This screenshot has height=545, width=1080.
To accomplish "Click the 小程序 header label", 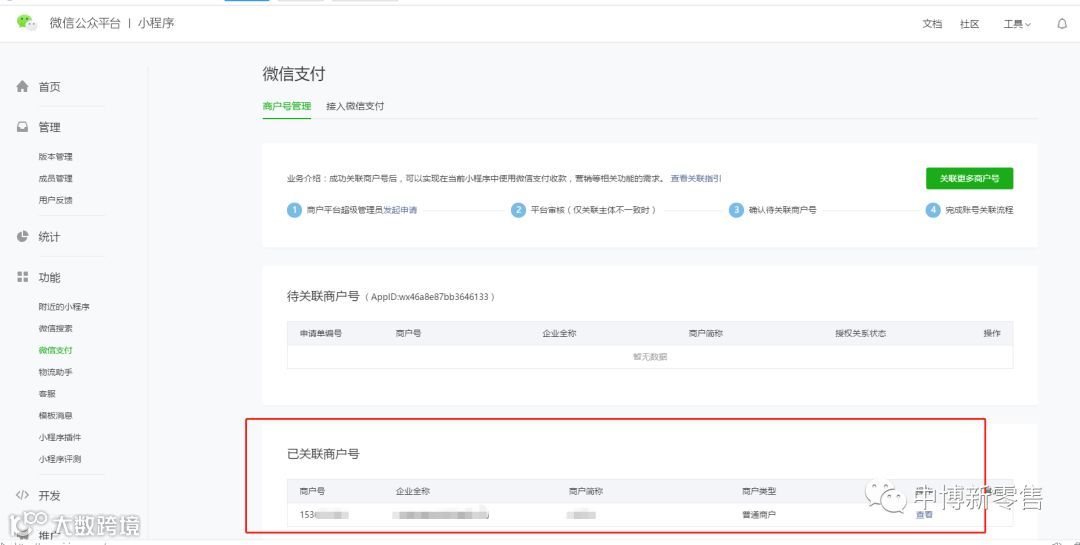I will pos(156,23).
